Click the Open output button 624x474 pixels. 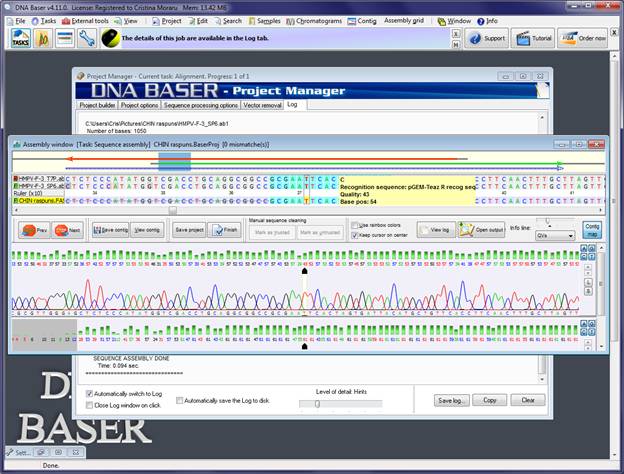481,230
